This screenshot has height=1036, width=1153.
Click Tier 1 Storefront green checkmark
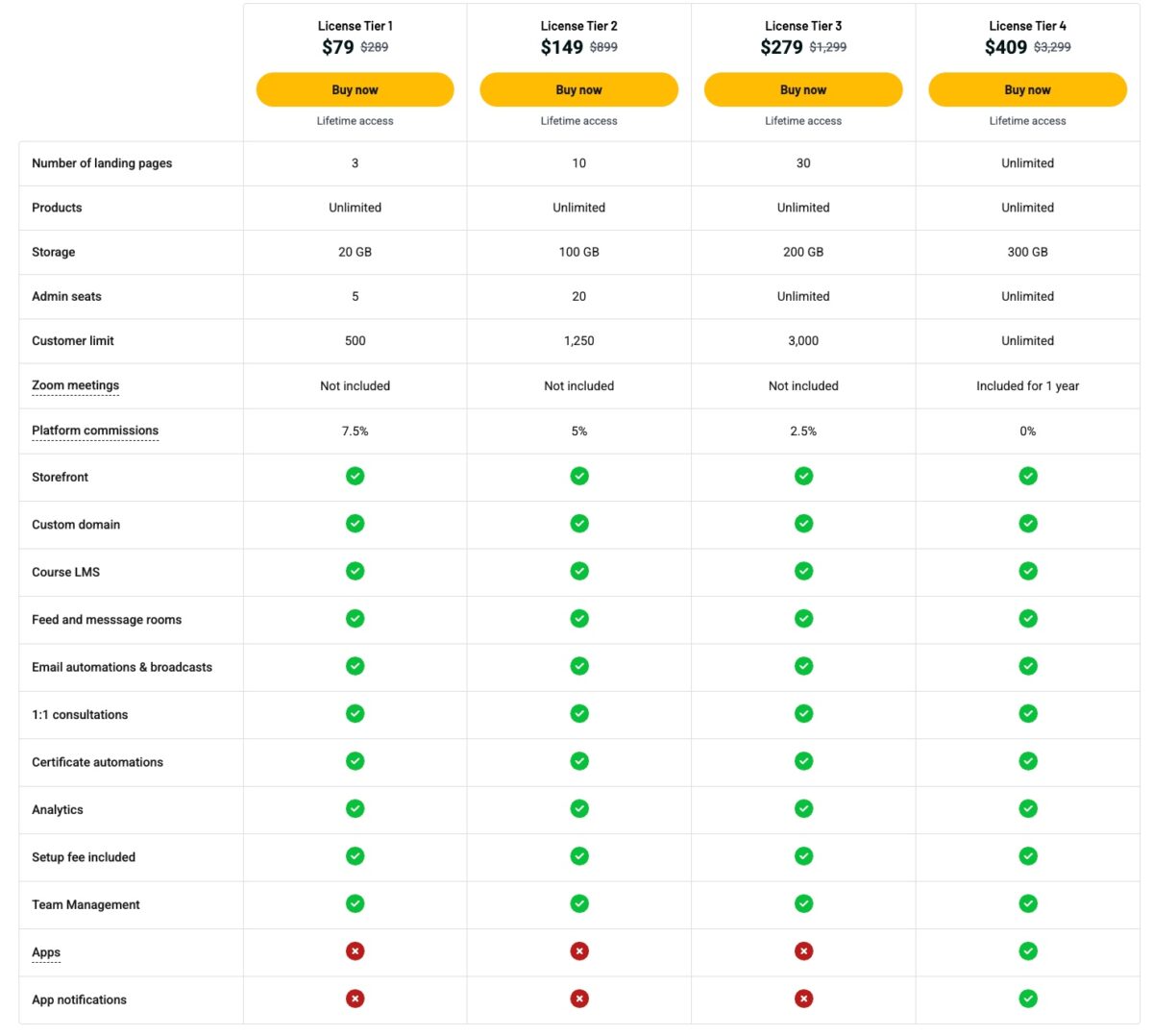pos(356,476)
